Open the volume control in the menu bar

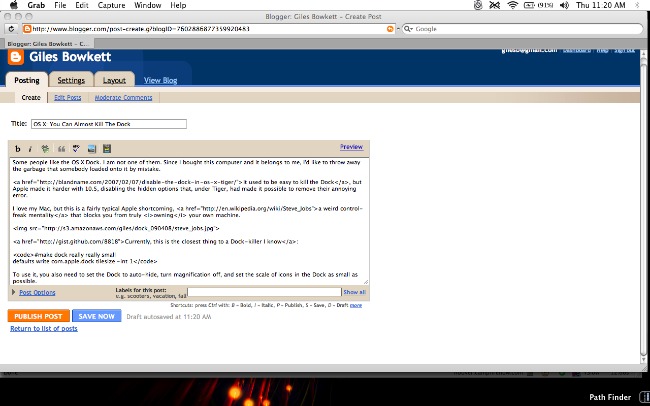564,5
